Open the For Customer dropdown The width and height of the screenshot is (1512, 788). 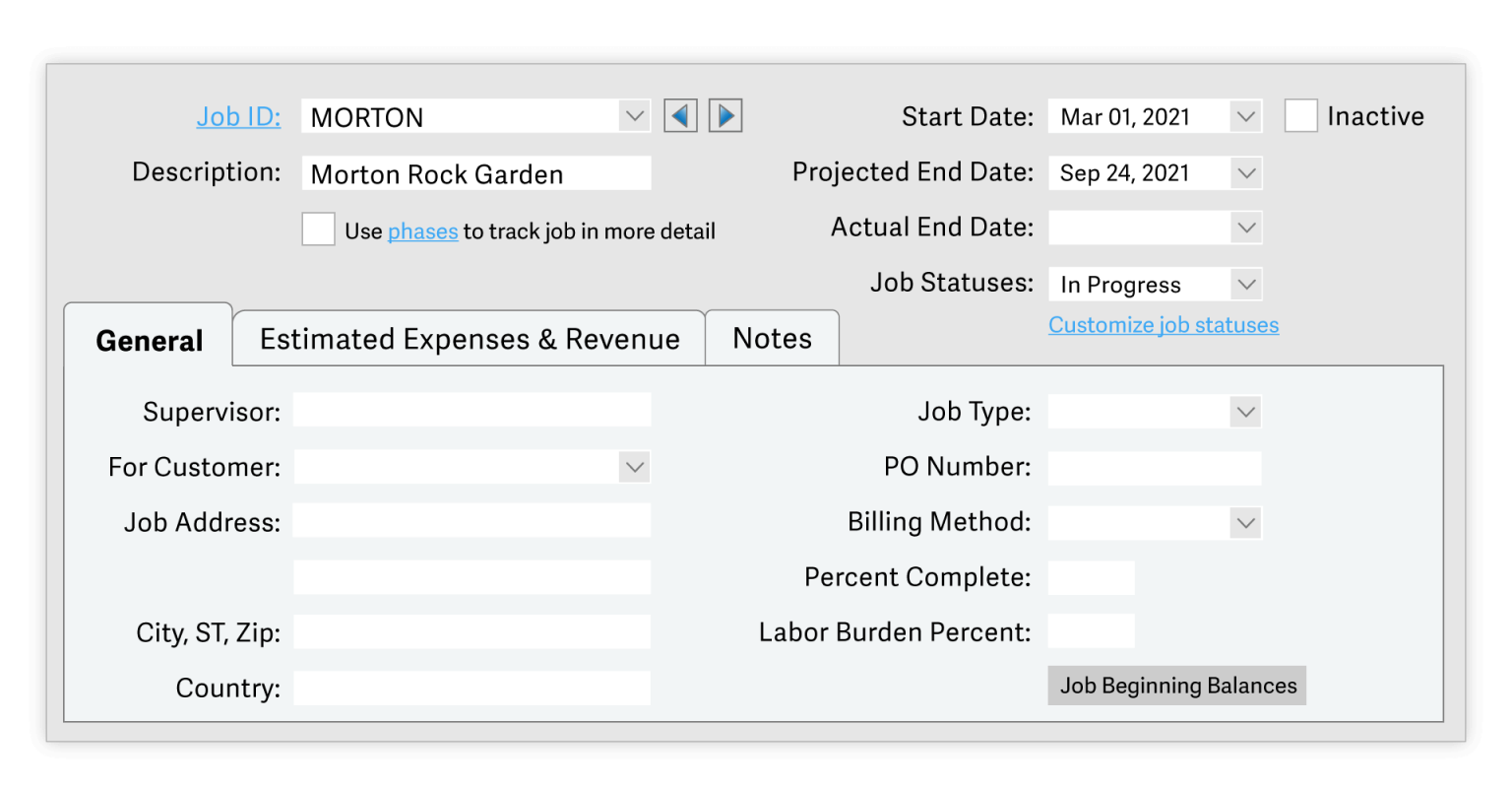633,467
